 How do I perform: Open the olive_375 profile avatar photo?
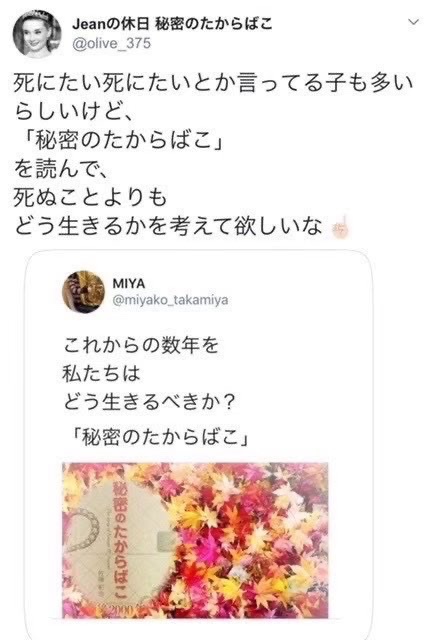coord(37,33)
